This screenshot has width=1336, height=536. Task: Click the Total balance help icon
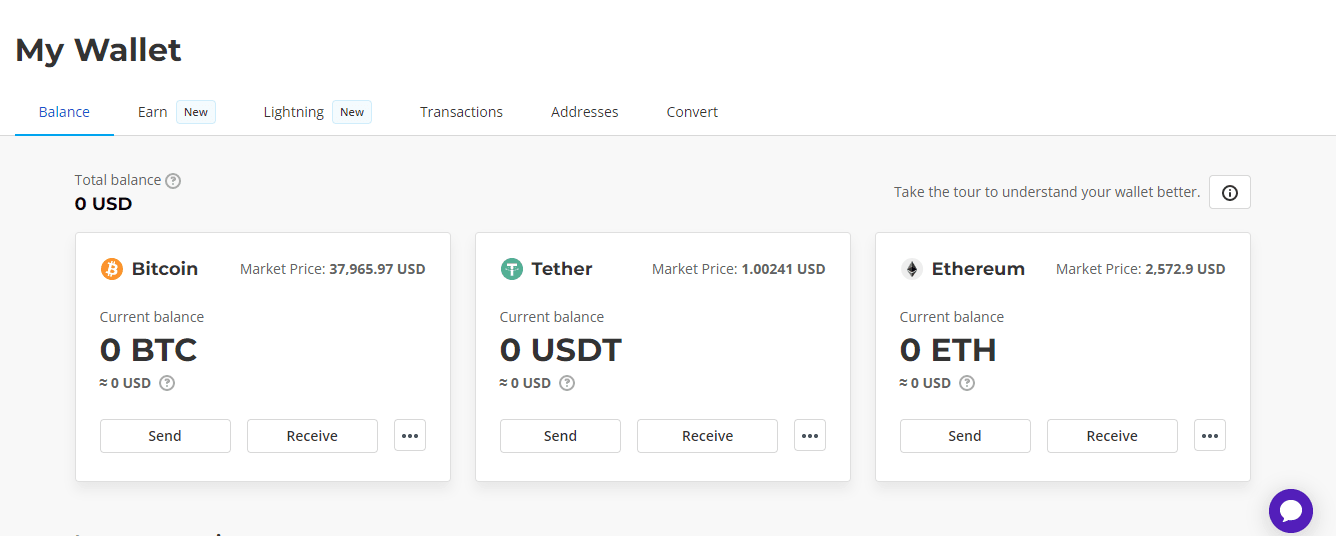click(173, 181)
